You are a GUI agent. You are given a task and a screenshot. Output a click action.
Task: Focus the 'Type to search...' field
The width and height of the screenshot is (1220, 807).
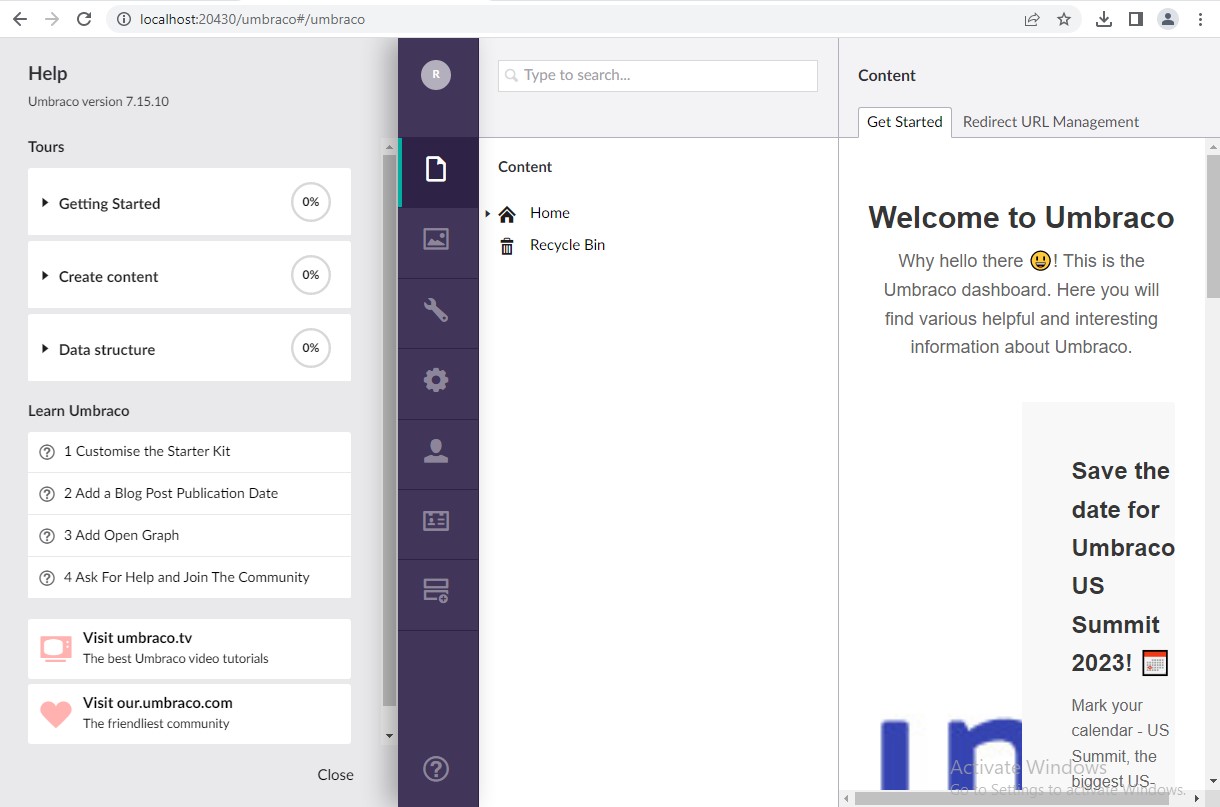658,76
